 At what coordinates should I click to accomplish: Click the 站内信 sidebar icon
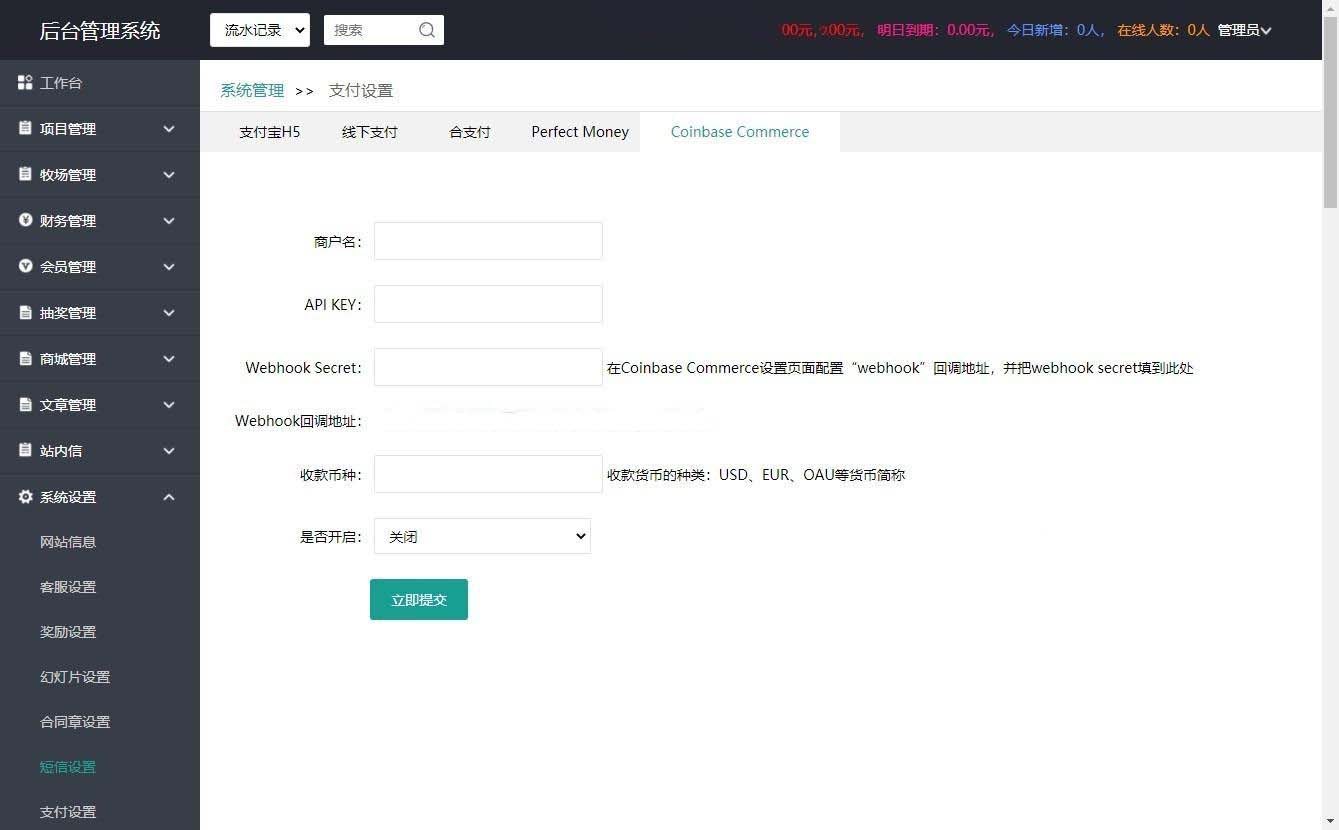pos(26,451)
